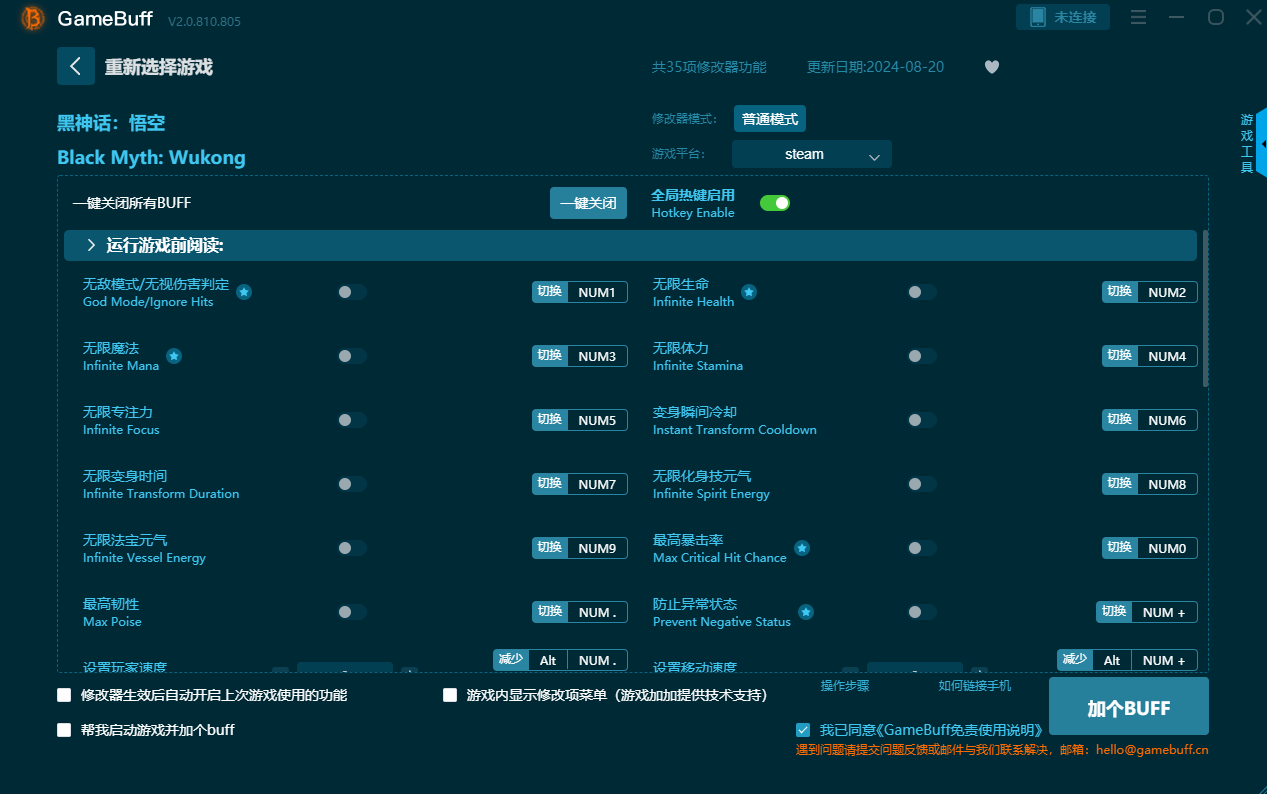Viewport: 1267px width, 794px height.
Task: Click the Black Myth: Wukong title text
Action: point(151,157)
